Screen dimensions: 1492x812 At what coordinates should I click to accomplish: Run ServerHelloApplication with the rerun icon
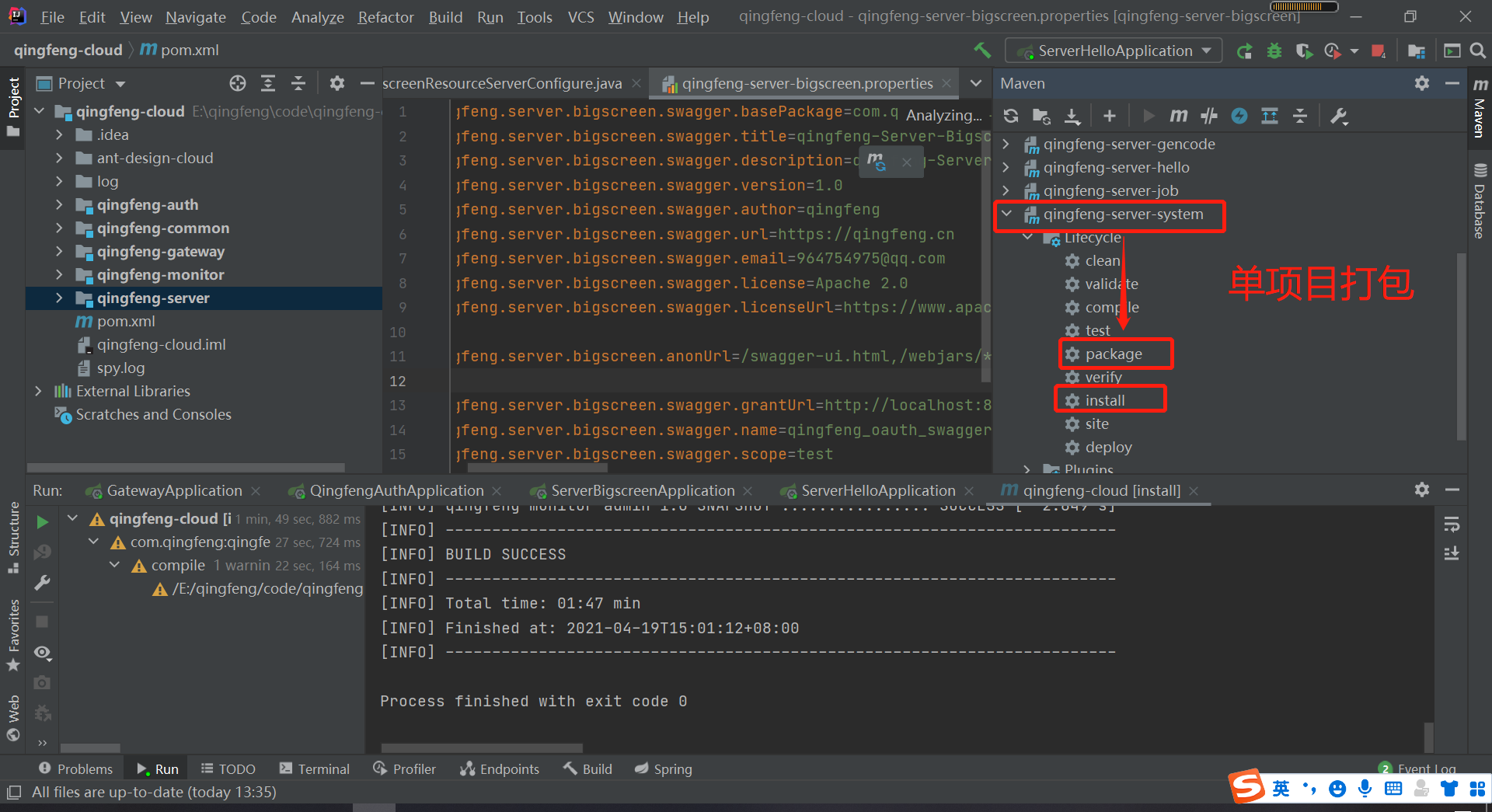point(1244,51)
